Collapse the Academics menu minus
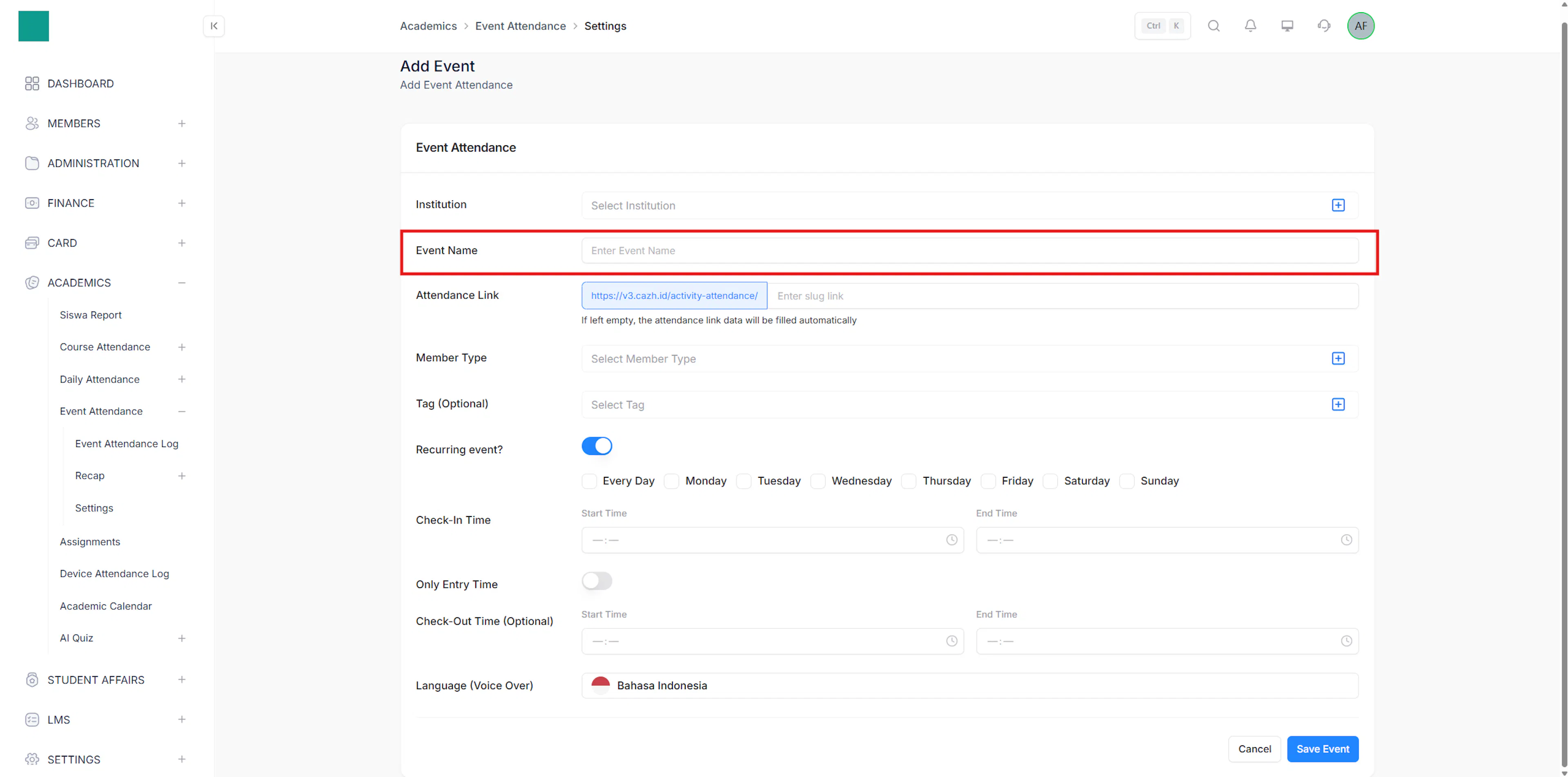Screen dimensions: 1568x777 click(181, 283)
